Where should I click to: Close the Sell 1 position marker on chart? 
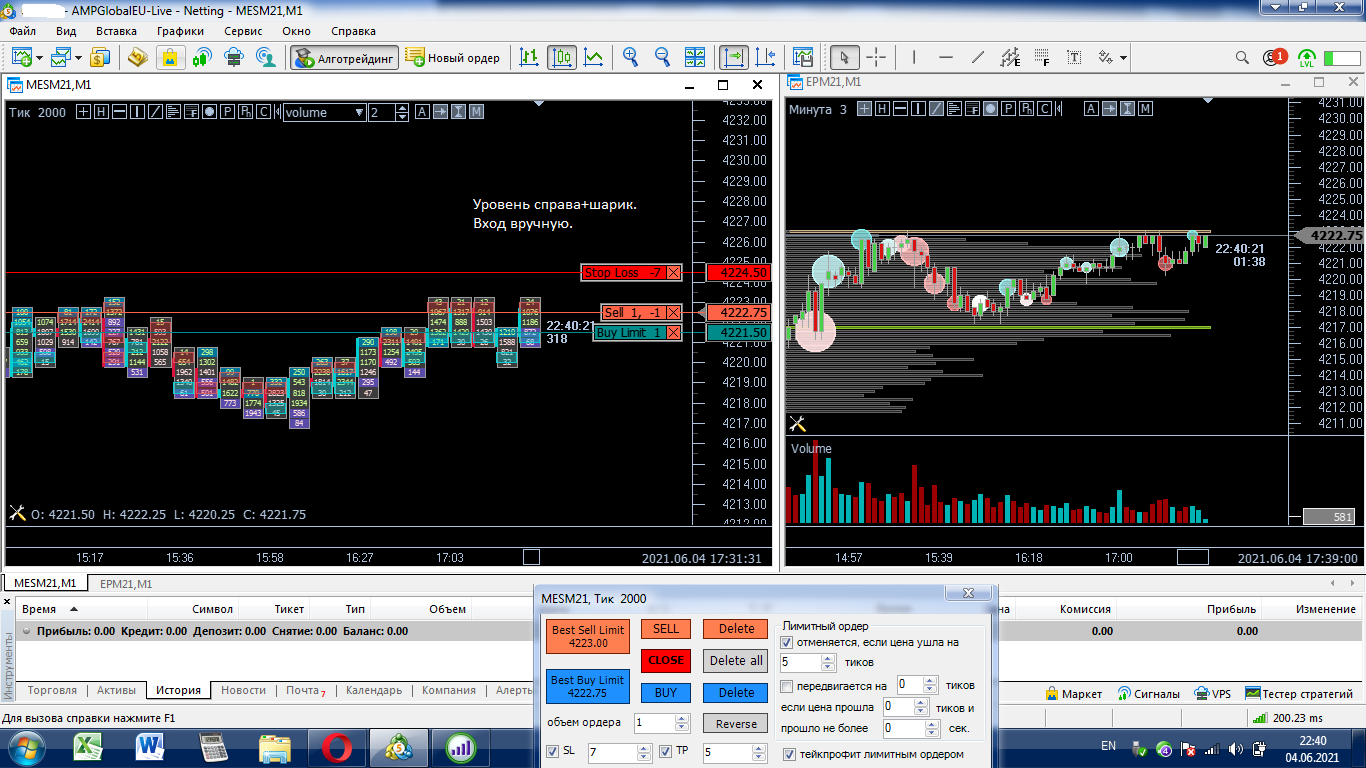point(673,313)
